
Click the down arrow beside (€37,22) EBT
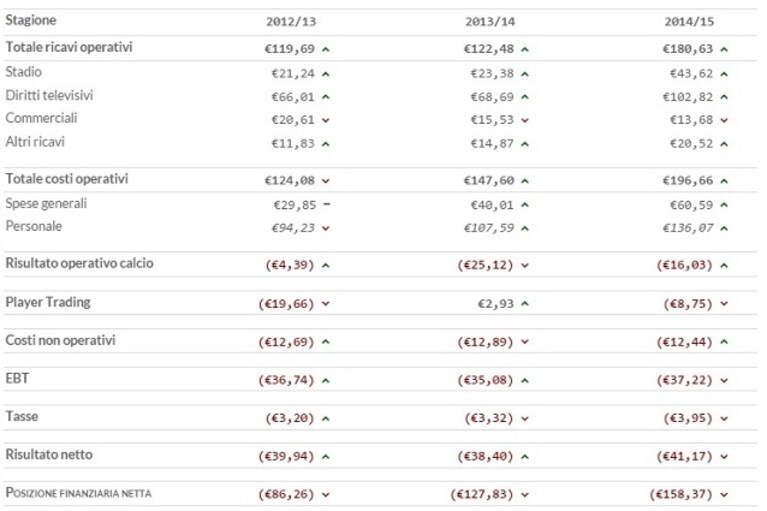coord(724,380)
